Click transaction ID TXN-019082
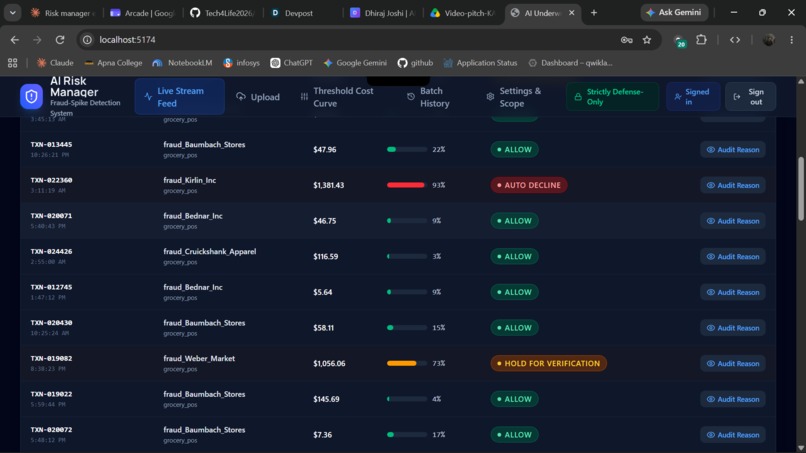Image resolution: width=806 pixels, height=453 pixels. [x=51, y=358]
